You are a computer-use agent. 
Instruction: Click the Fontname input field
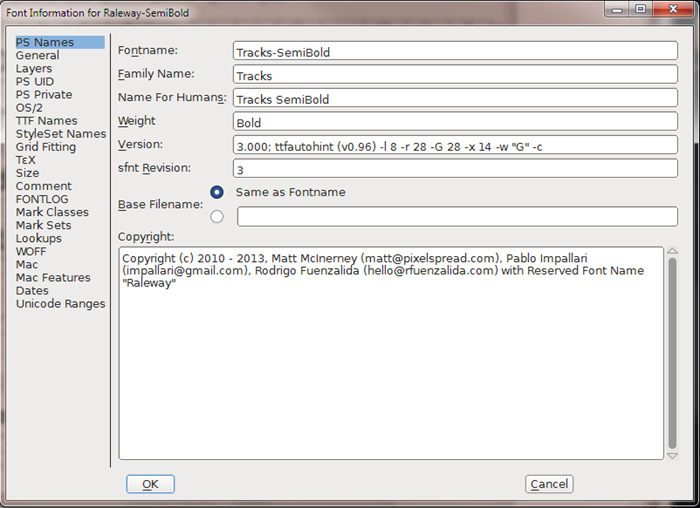click(x=455, y=51)
